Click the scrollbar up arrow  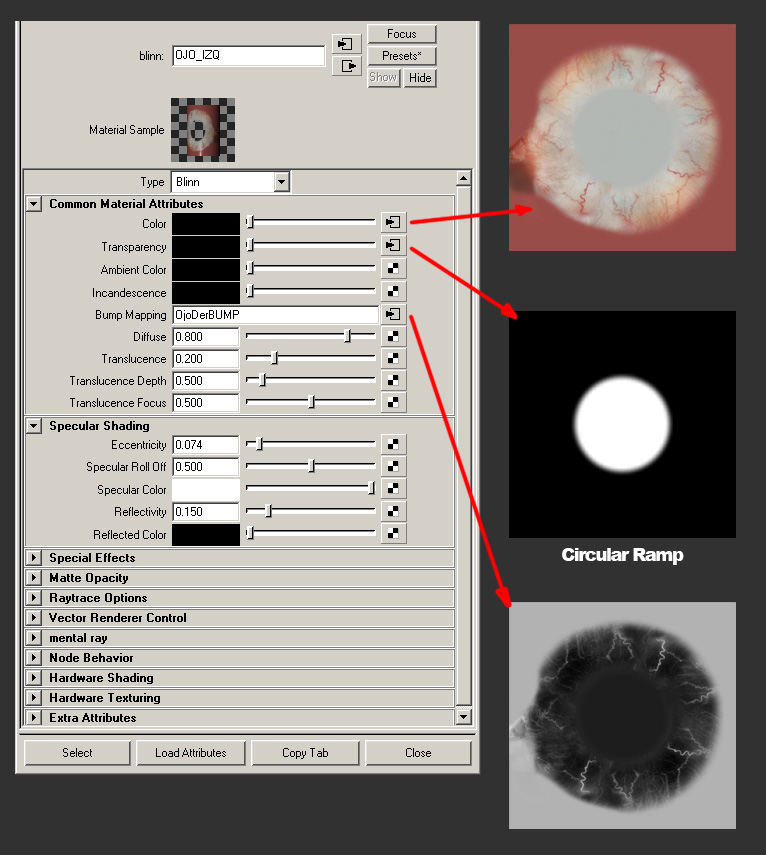point(463,178)
